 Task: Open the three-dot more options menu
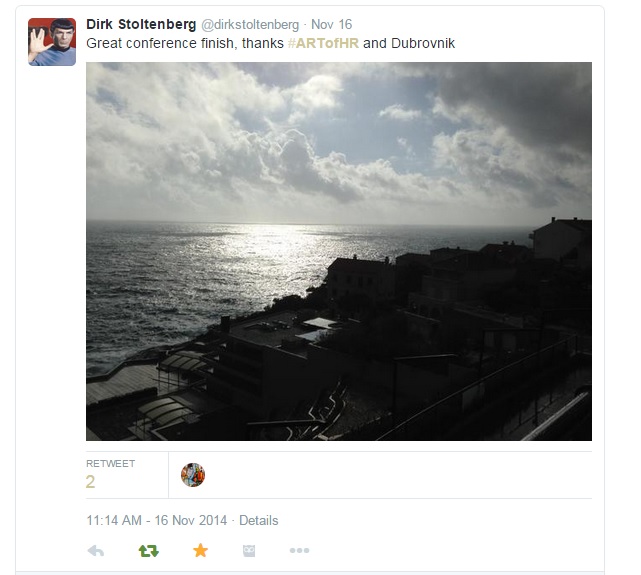tap(299, 550)
